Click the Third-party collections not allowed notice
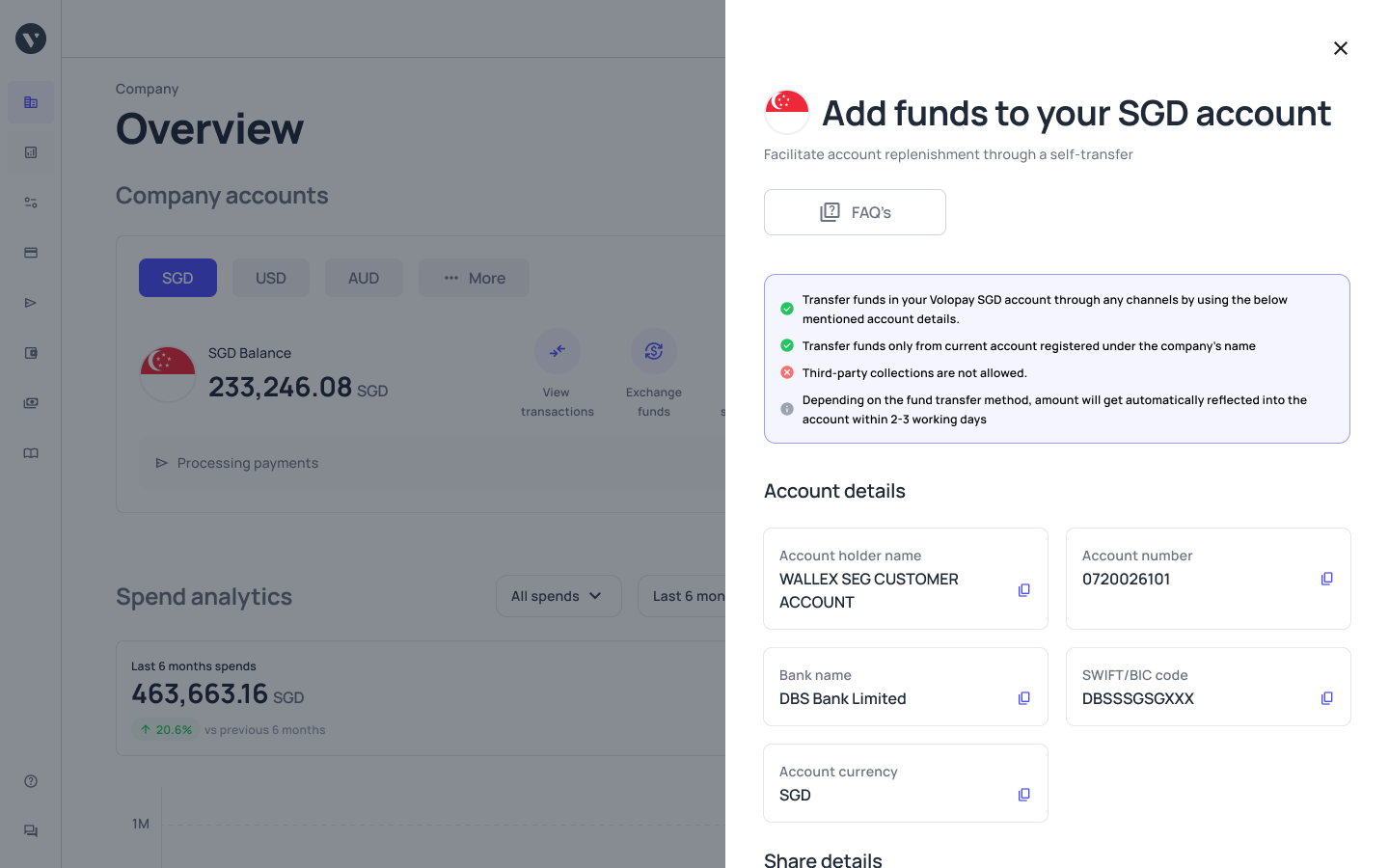The height and width of the screenshot is (868, 1389). point(914,373)
